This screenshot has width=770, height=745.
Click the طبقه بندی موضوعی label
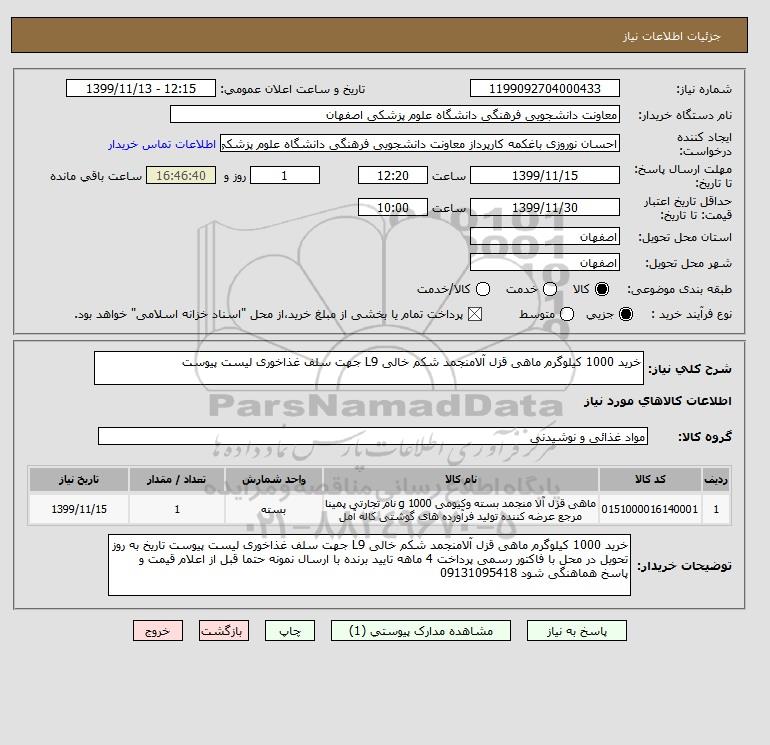coord(680,289)
